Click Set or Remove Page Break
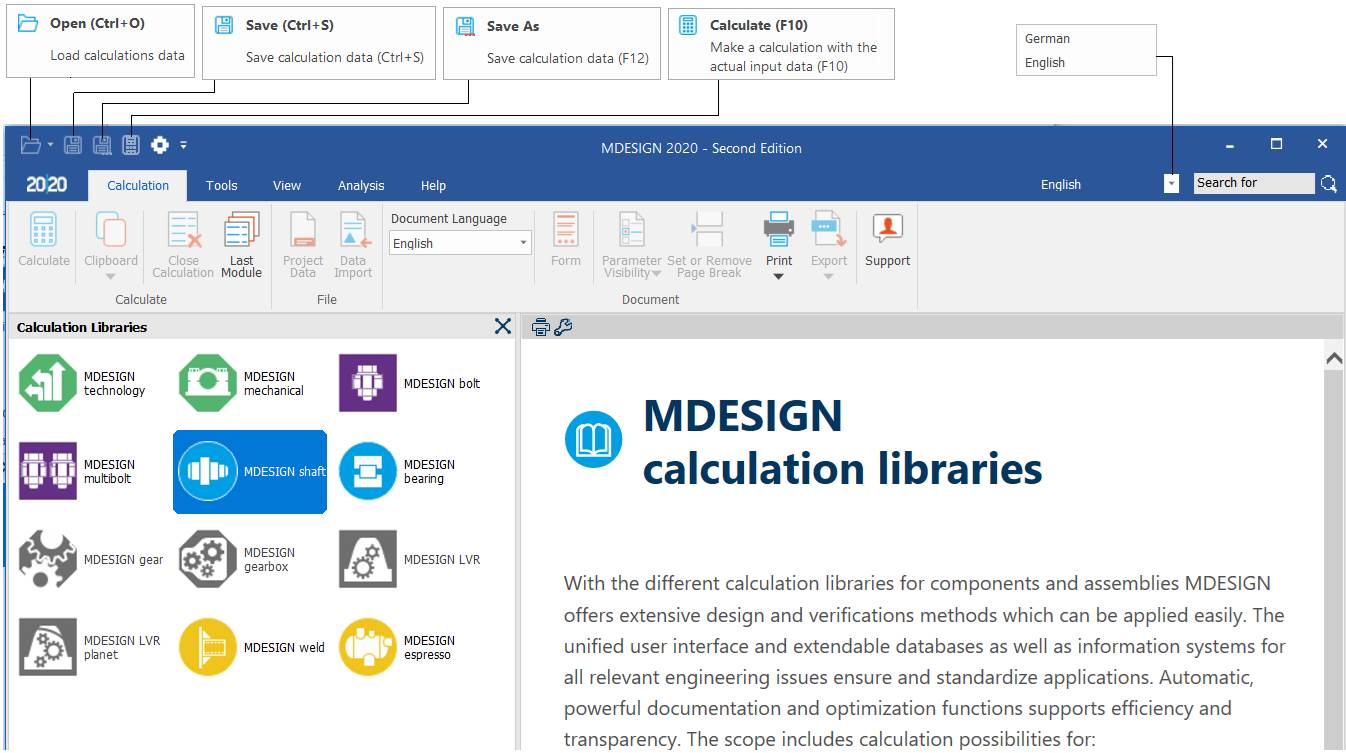 pyautogui.click(x=709, y=245)
